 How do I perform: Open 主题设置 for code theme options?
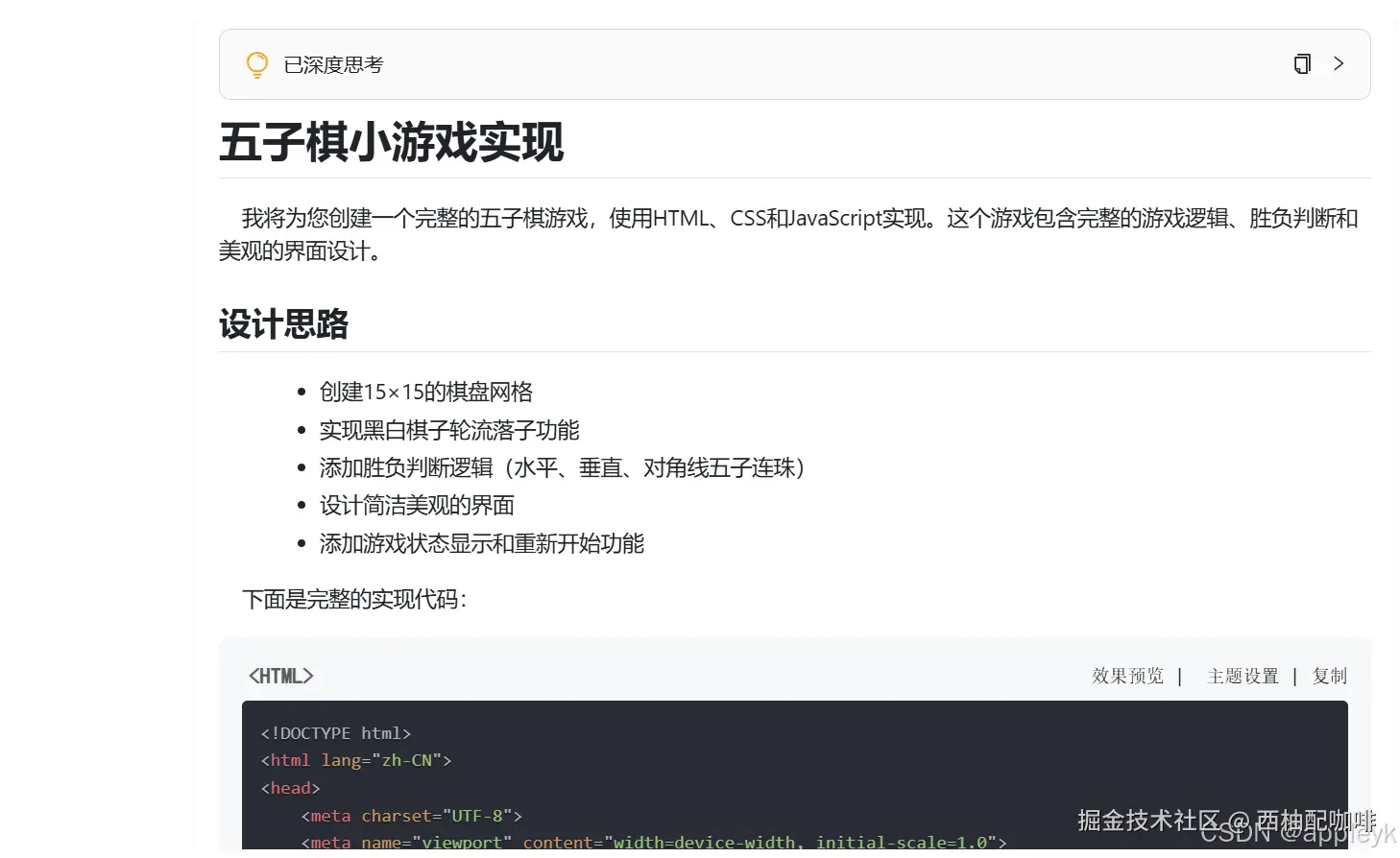coord(1243,676)
